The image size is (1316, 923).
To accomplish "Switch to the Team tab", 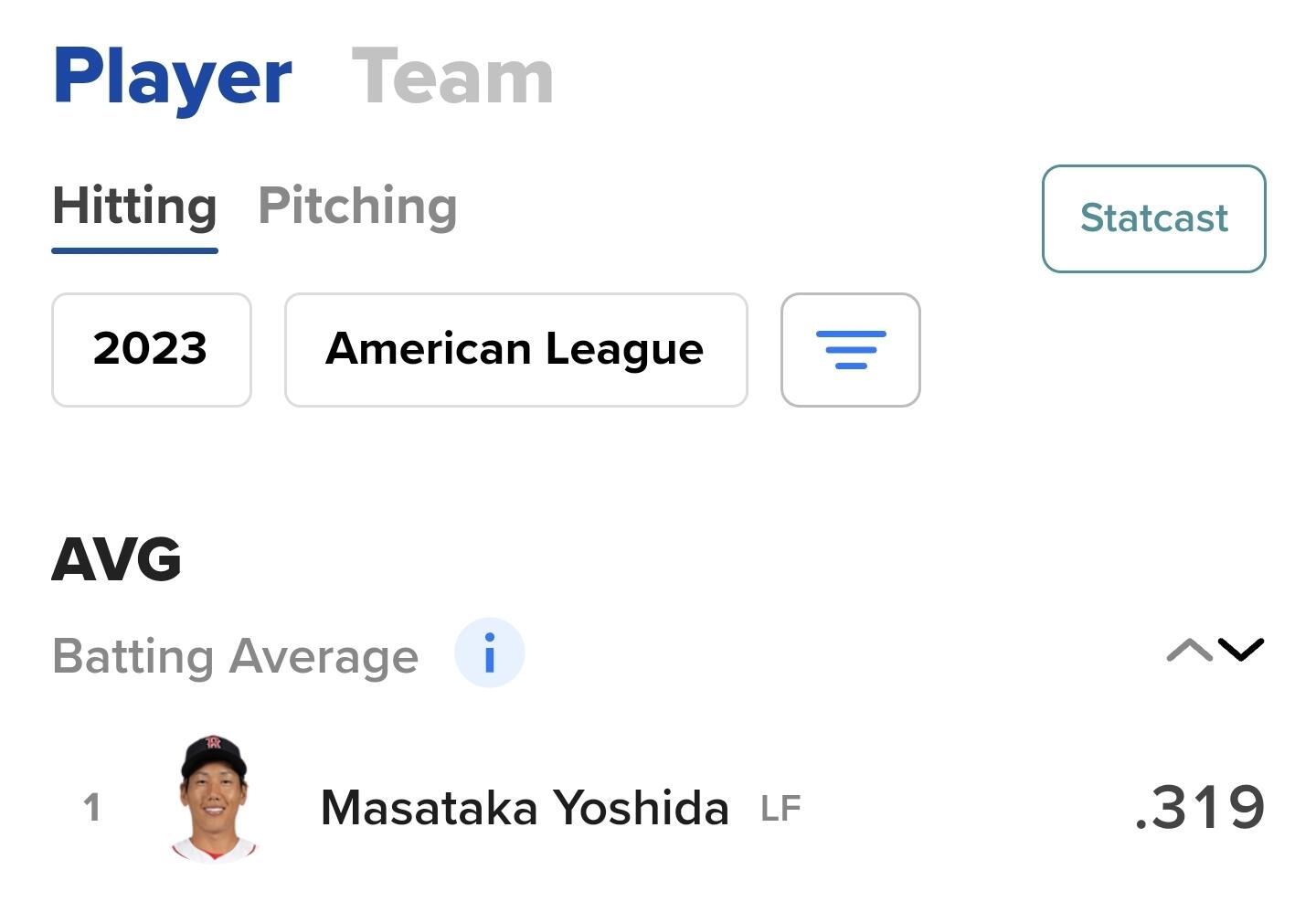I will pos(452,78).
